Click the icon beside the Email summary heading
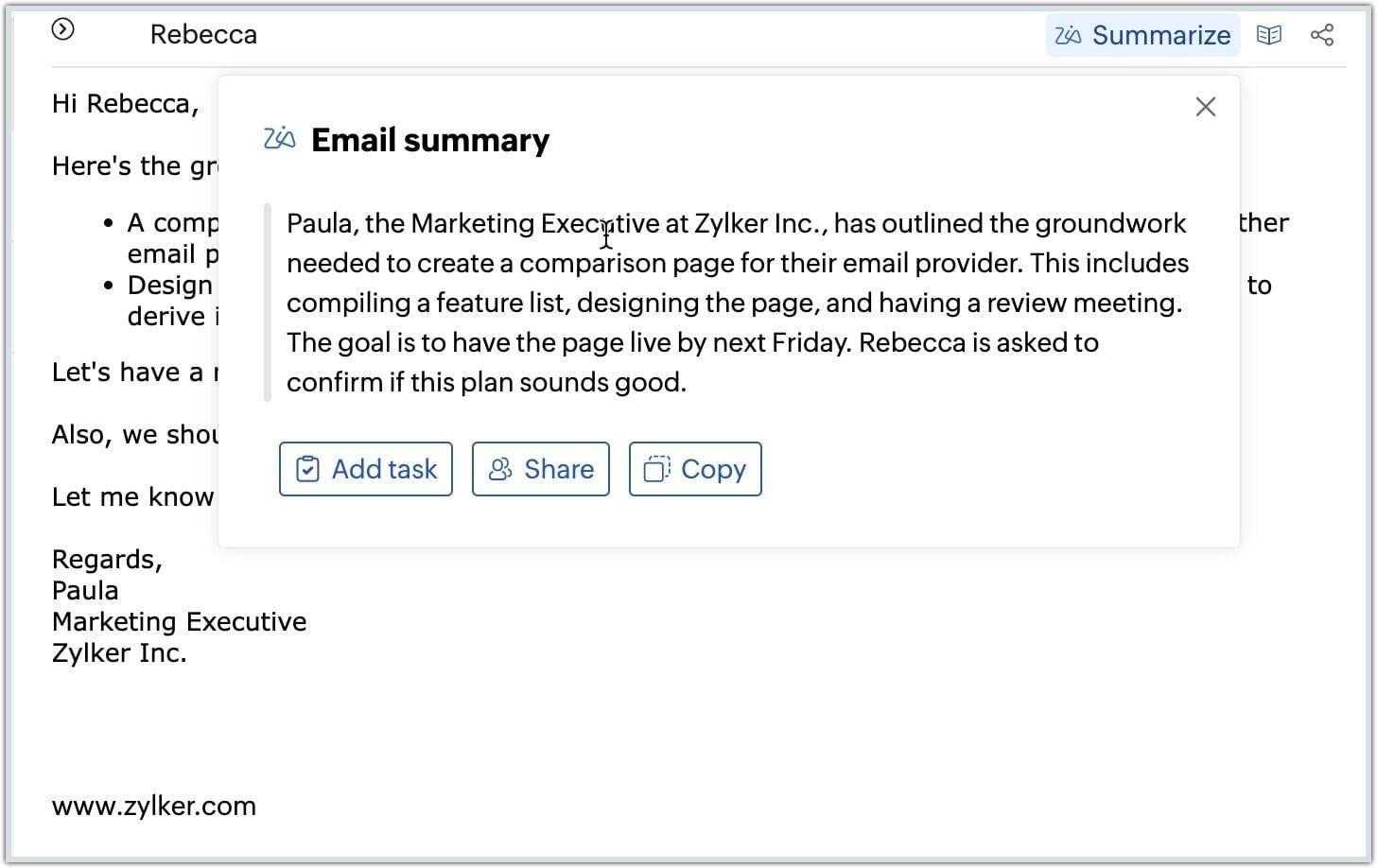This screenshot has height=868, width=1377. (279, 139)
